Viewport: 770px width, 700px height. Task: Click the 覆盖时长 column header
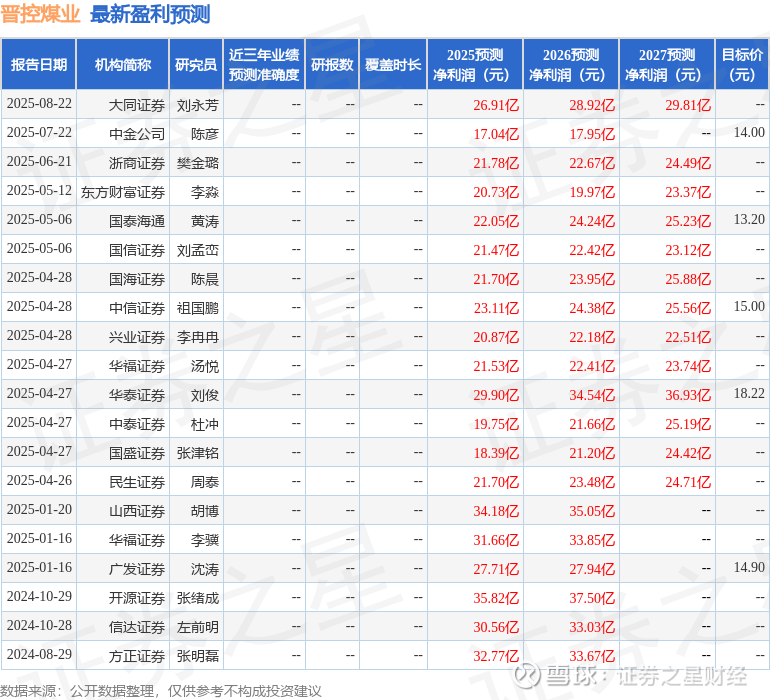point(393,65)
